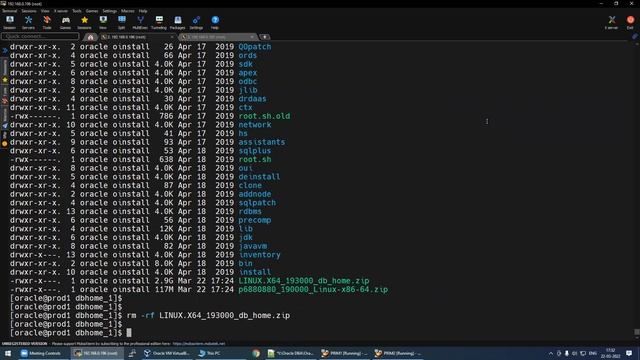
Task: Click the root.sh.old filename
Action: point(264,116)
